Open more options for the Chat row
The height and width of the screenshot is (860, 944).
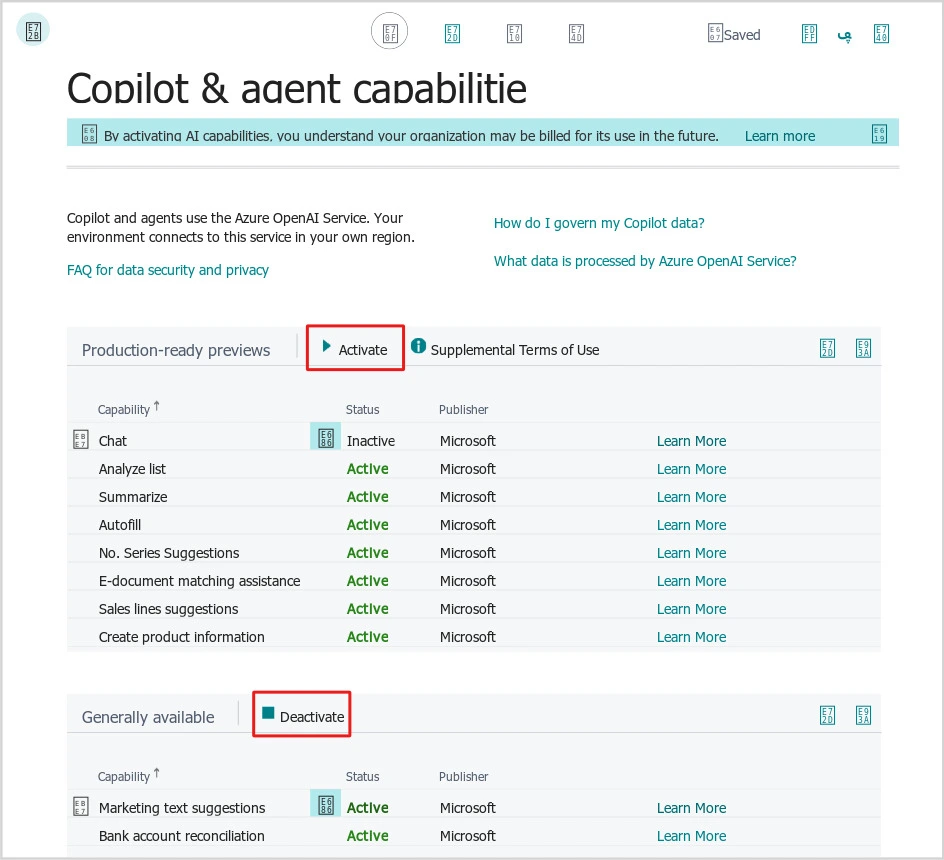(326, 437)
